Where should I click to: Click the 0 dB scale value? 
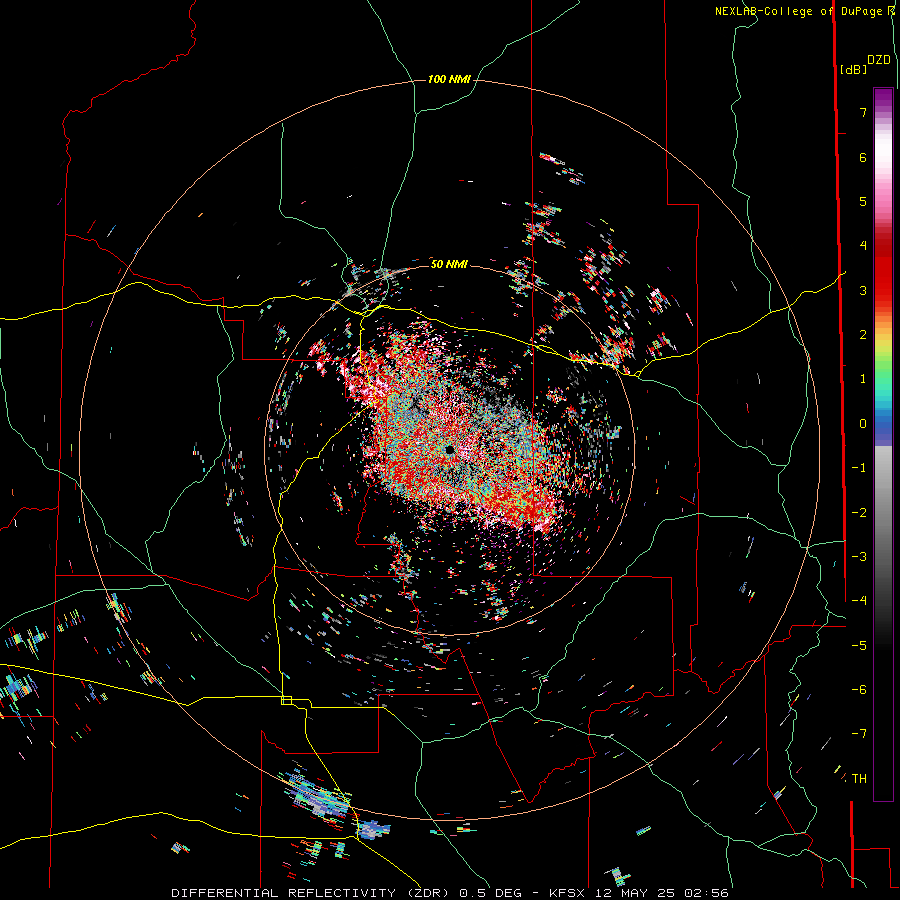click(863, 424)
